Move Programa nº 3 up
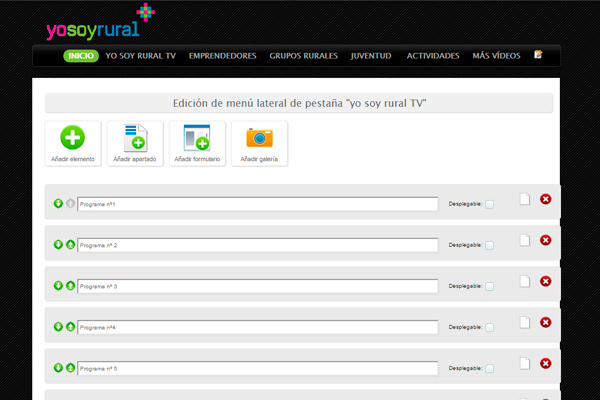This screenshot has height=400, width=600. 70,286
